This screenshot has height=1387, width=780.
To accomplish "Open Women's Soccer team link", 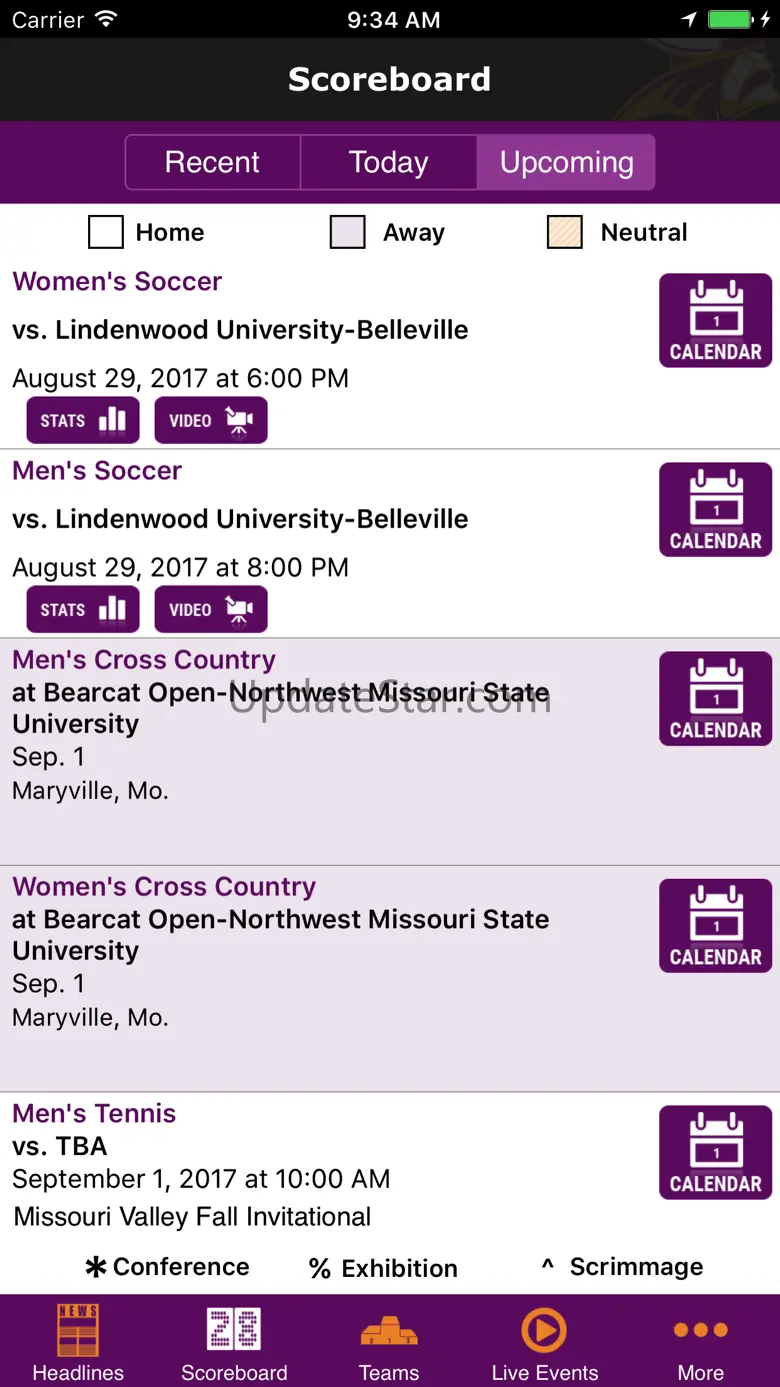I will coord(117,281).
